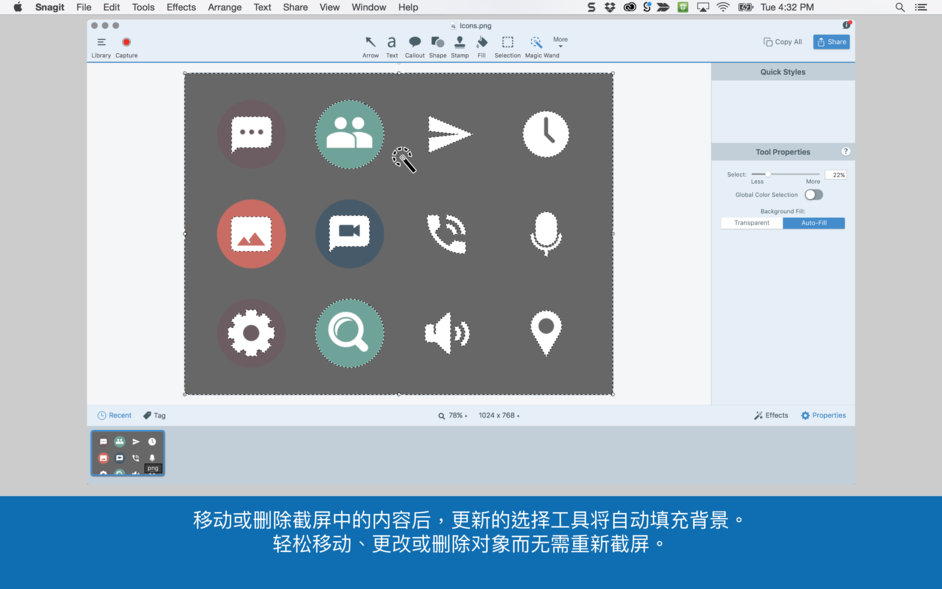This screenshot has width=942, height=589.
Task: Click the paper plane icon on canvas
Action: pos(449,134)
